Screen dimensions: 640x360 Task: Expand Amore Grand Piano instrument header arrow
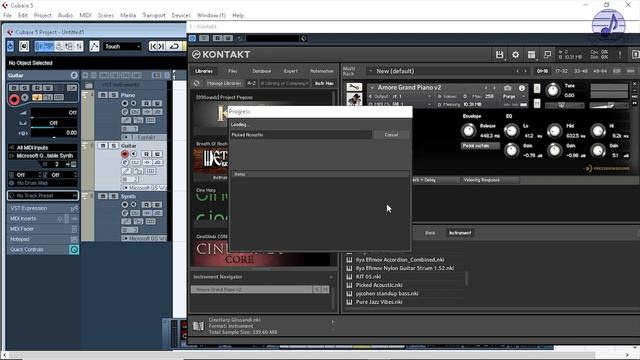(372, 87)
